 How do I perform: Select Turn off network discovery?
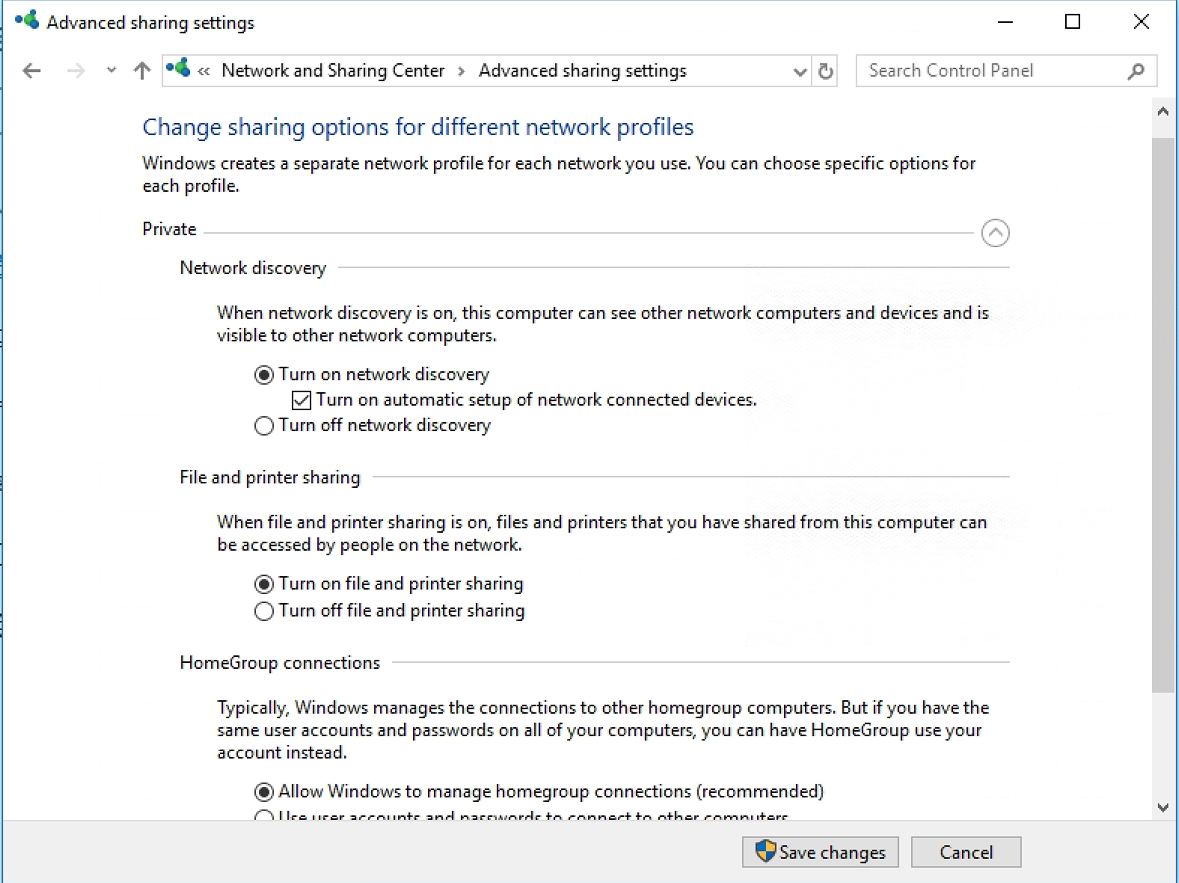pyautogui.click(x=263, y=425)
